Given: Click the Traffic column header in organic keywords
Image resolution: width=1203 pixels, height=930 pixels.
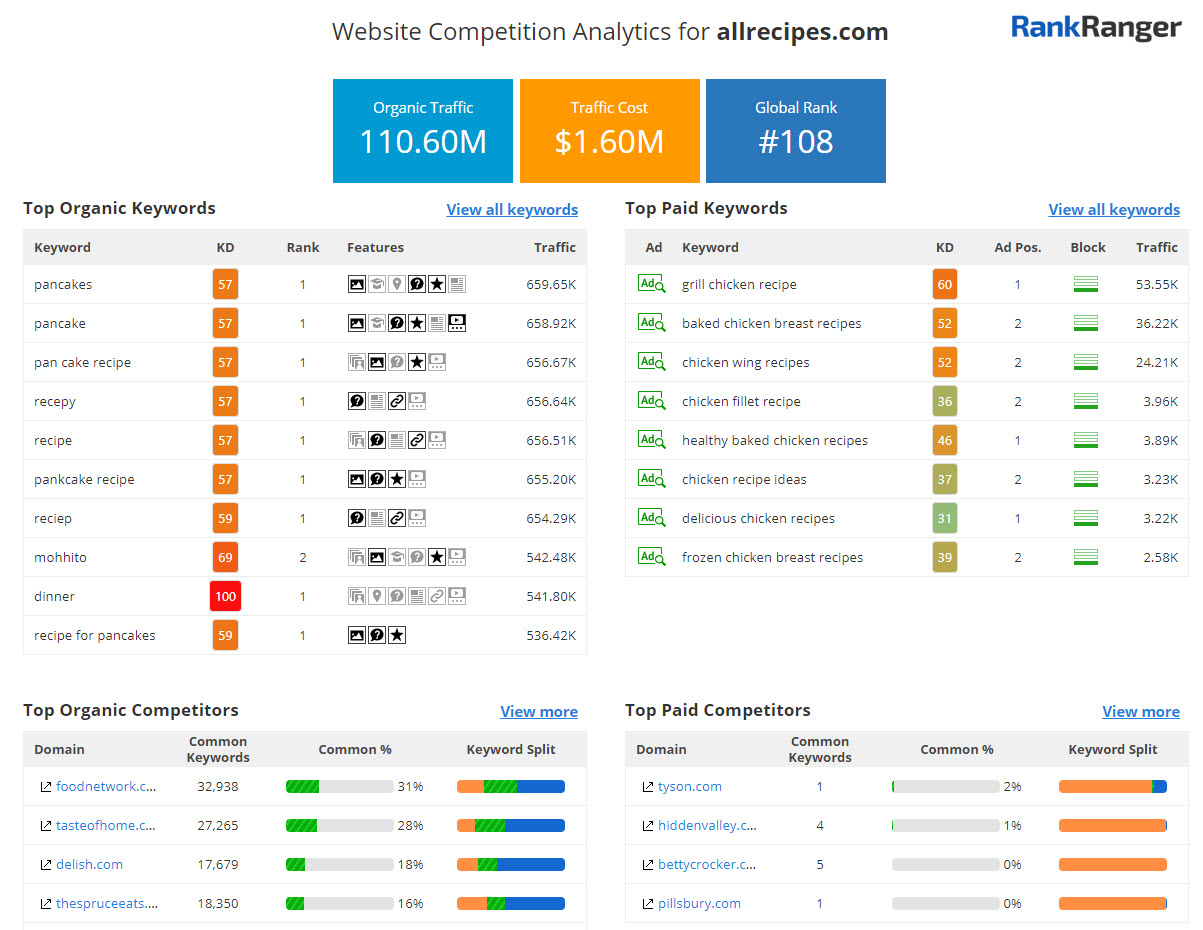Looking at the screenshot, I should click(x=555, y=248).
